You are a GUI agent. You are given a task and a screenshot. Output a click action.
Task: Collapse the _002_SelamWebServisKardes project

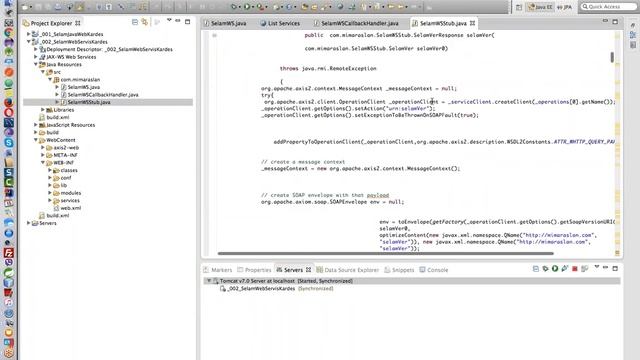pyautogui.click(x=28, y=42)
